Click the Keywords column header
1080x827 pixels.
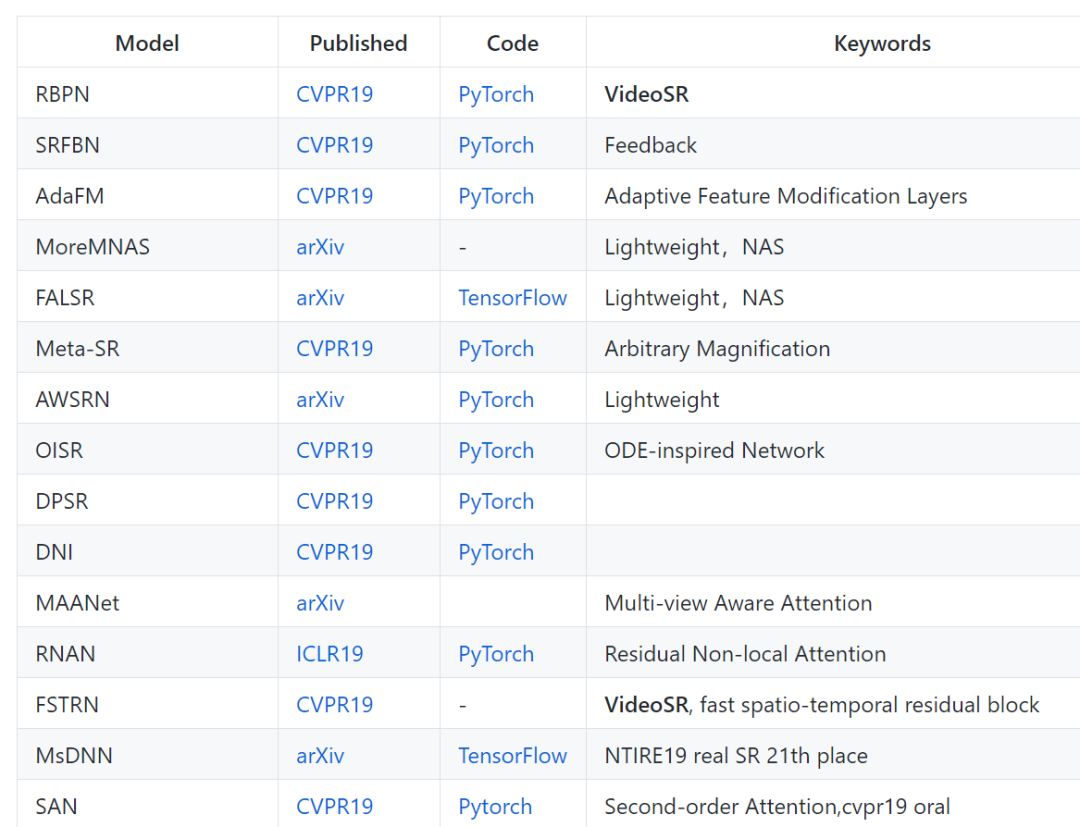[882, 43]
